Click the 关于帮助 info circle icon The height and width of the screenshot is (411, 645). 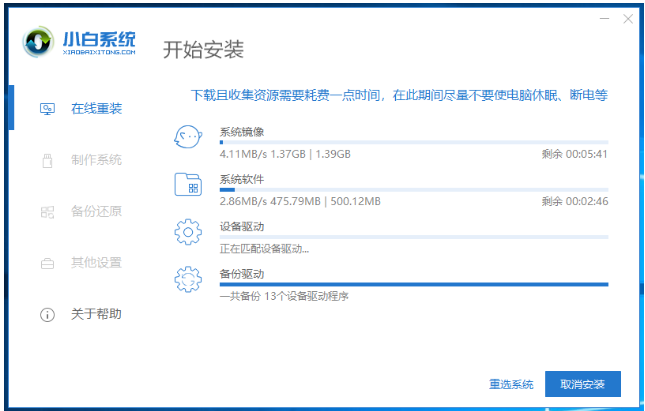pos(47,315)
